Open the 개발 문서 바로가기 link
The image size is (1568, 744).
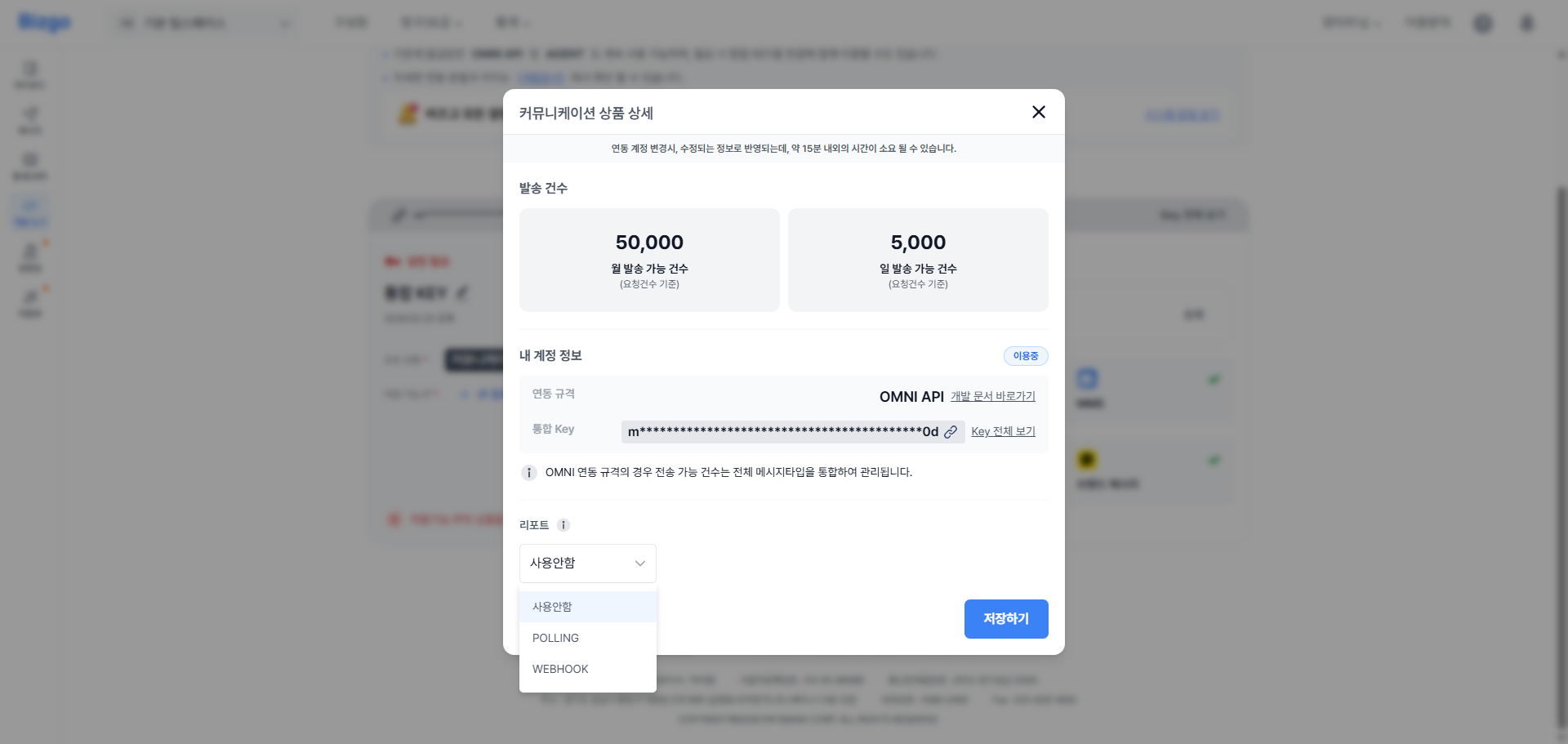click(x=992, y=397)
